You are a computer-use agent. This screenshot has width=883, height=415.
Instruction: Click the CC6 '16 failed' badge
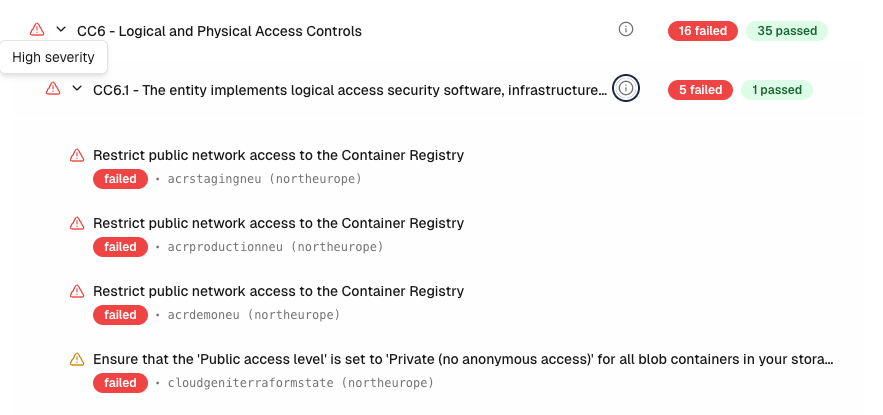pos(702,31)
